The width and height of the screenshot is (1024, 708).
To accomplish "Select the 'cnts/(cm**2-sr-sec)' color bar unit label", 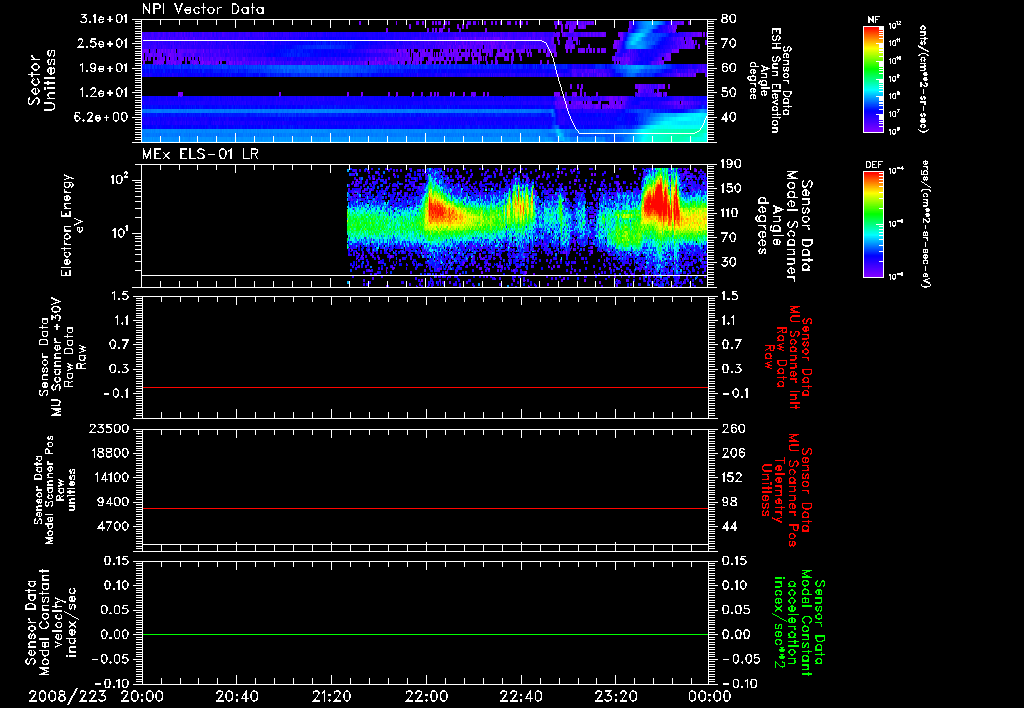I will [x=923, y=79].
